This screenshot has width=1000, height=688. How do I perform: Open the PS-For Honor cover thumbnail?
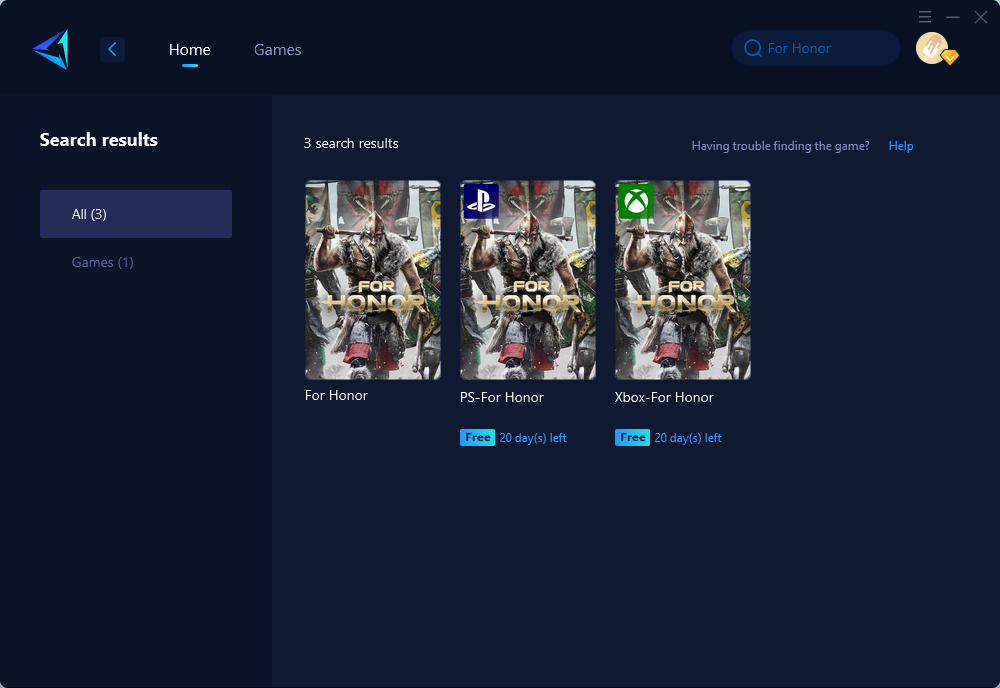click(x=528, y=280)
